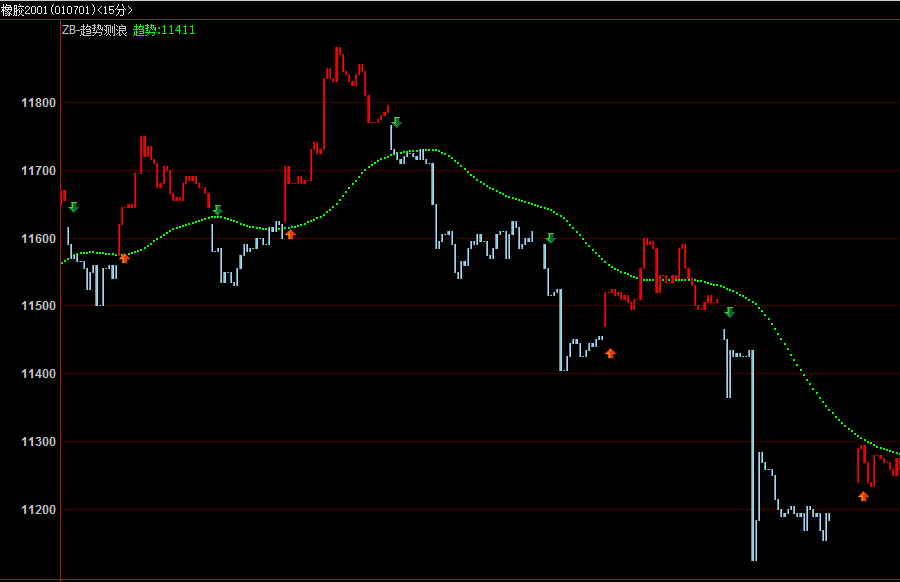Viewport: 900px width, 582px height.
Task: Click the 11300 price axis label
Action: pyautogui.click(x=38, y=442)
